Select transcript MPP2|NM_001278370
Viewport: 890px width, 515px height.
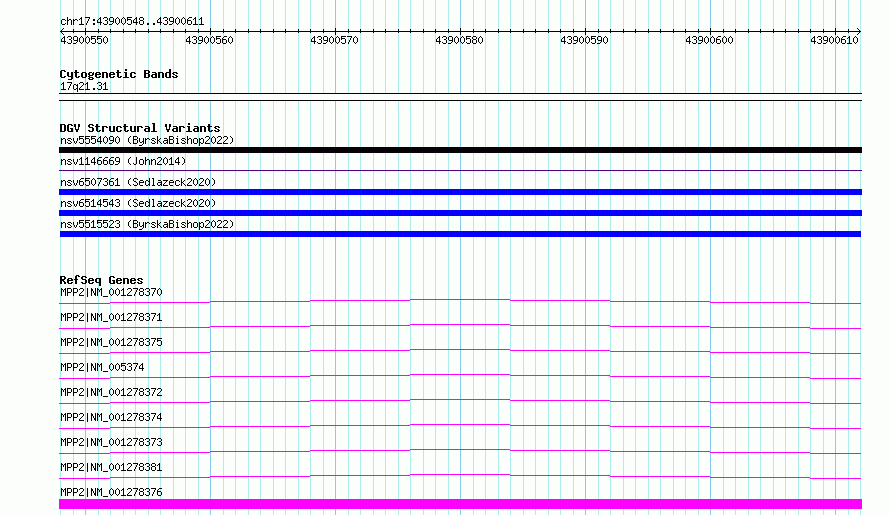(x=111, y=292)
